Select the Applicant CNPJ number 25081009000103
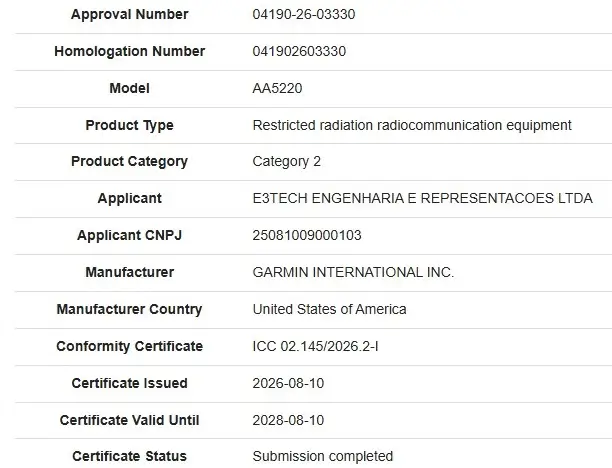The height and width of the screenshot is (468, 612). coord(307,235)
